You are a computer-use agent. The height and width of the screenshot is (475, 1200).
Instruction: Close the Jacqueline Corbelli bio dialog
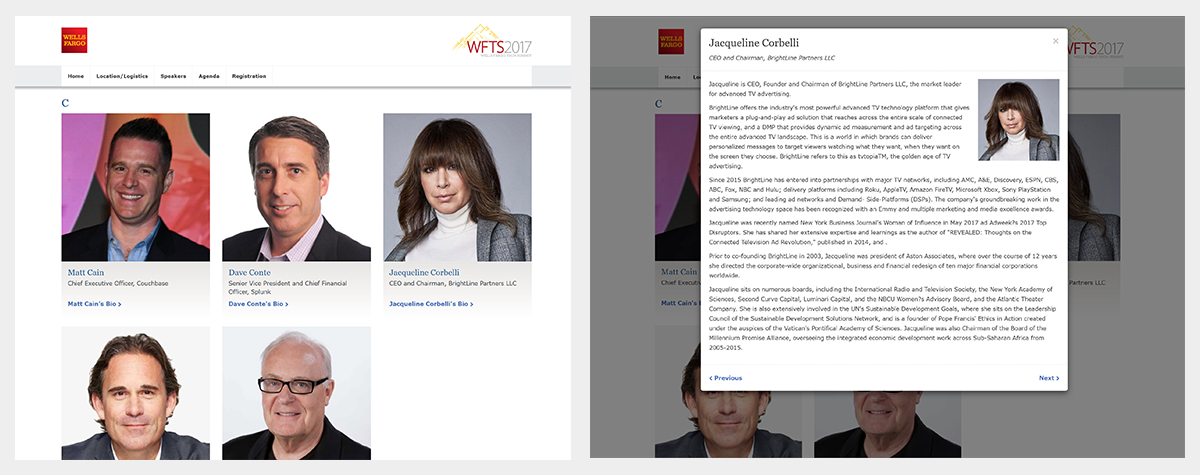[x=1055, y=41]
